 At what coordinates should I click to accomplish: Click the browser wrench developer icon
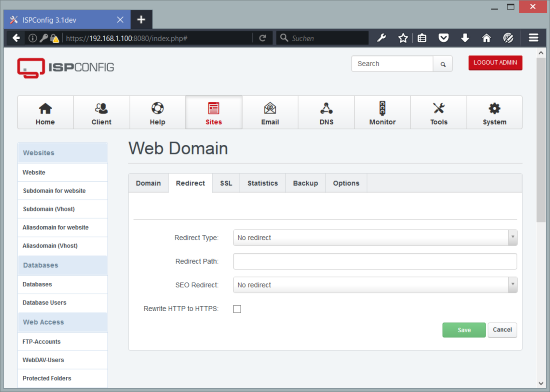click(381, 38)
